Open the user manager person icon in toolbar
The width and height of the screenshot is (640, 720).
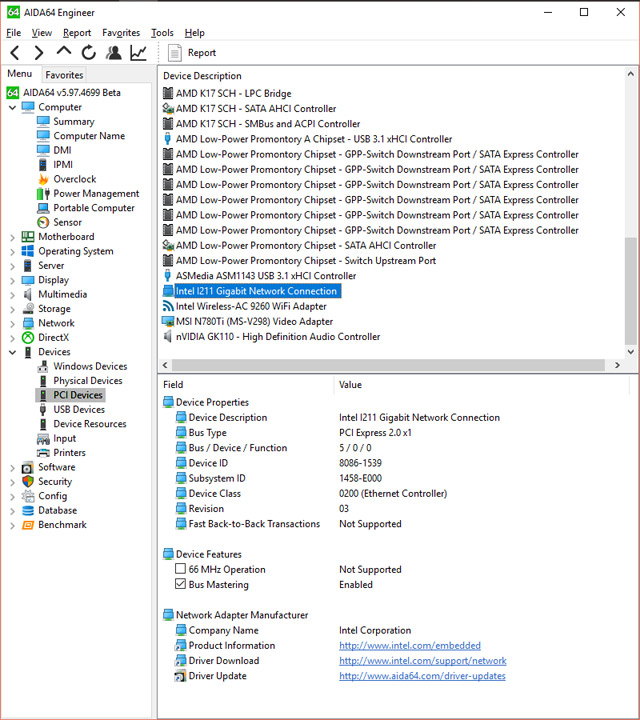113,53
